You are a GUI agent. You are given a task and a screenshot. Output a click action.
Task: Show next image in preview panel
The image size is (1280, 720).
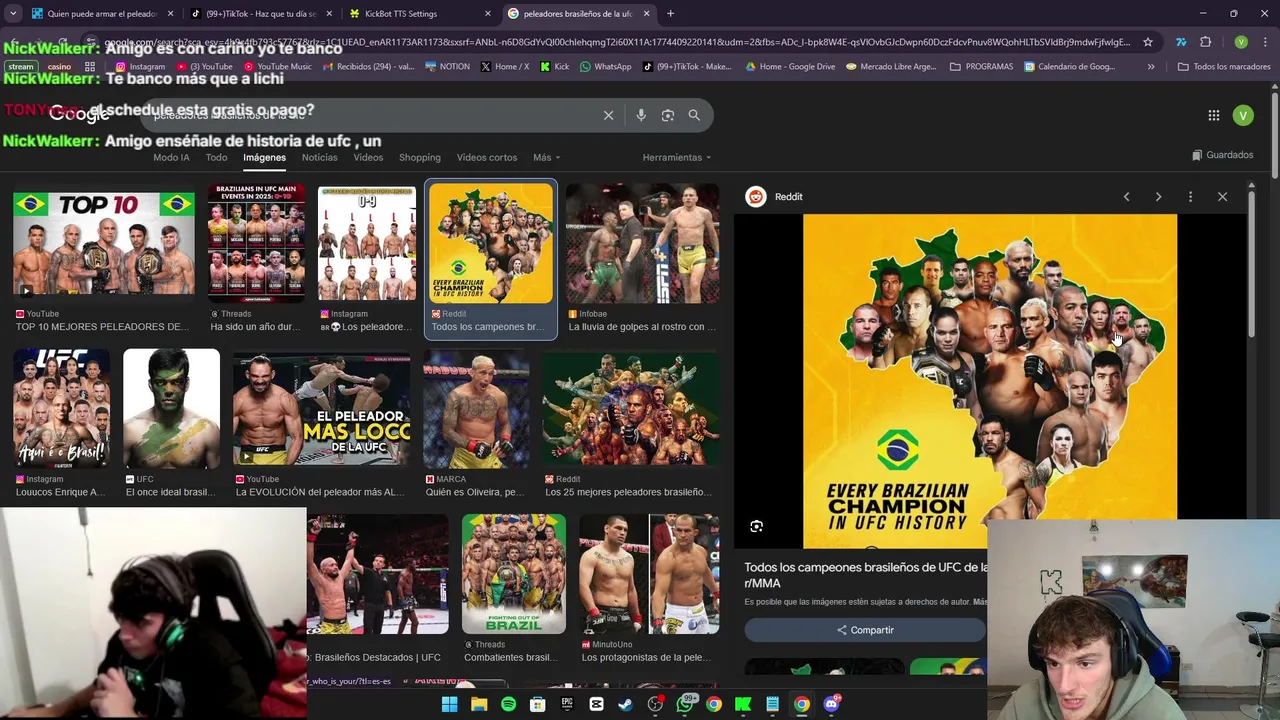coord(1158,197)
